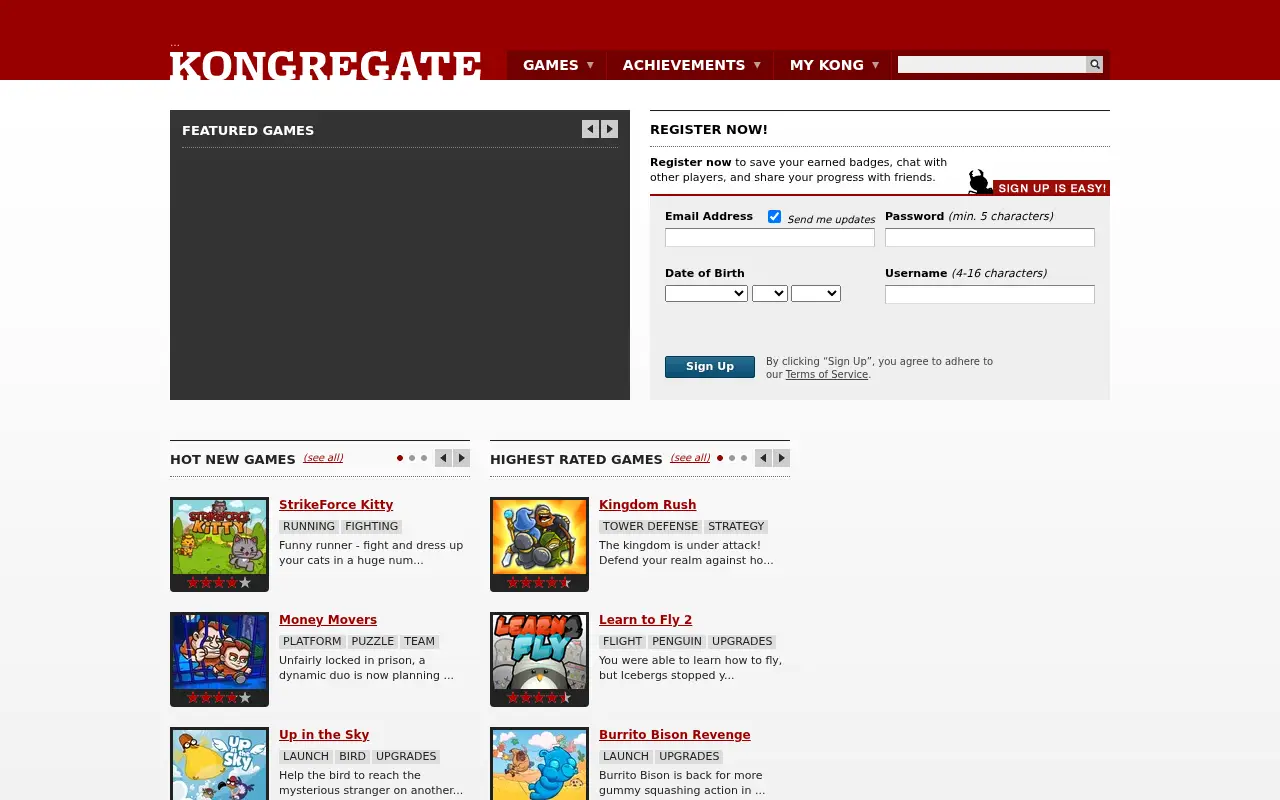Viewport: 1280px width, 800px height.
Task: Show next Hot New Games page
Action: 462,458
